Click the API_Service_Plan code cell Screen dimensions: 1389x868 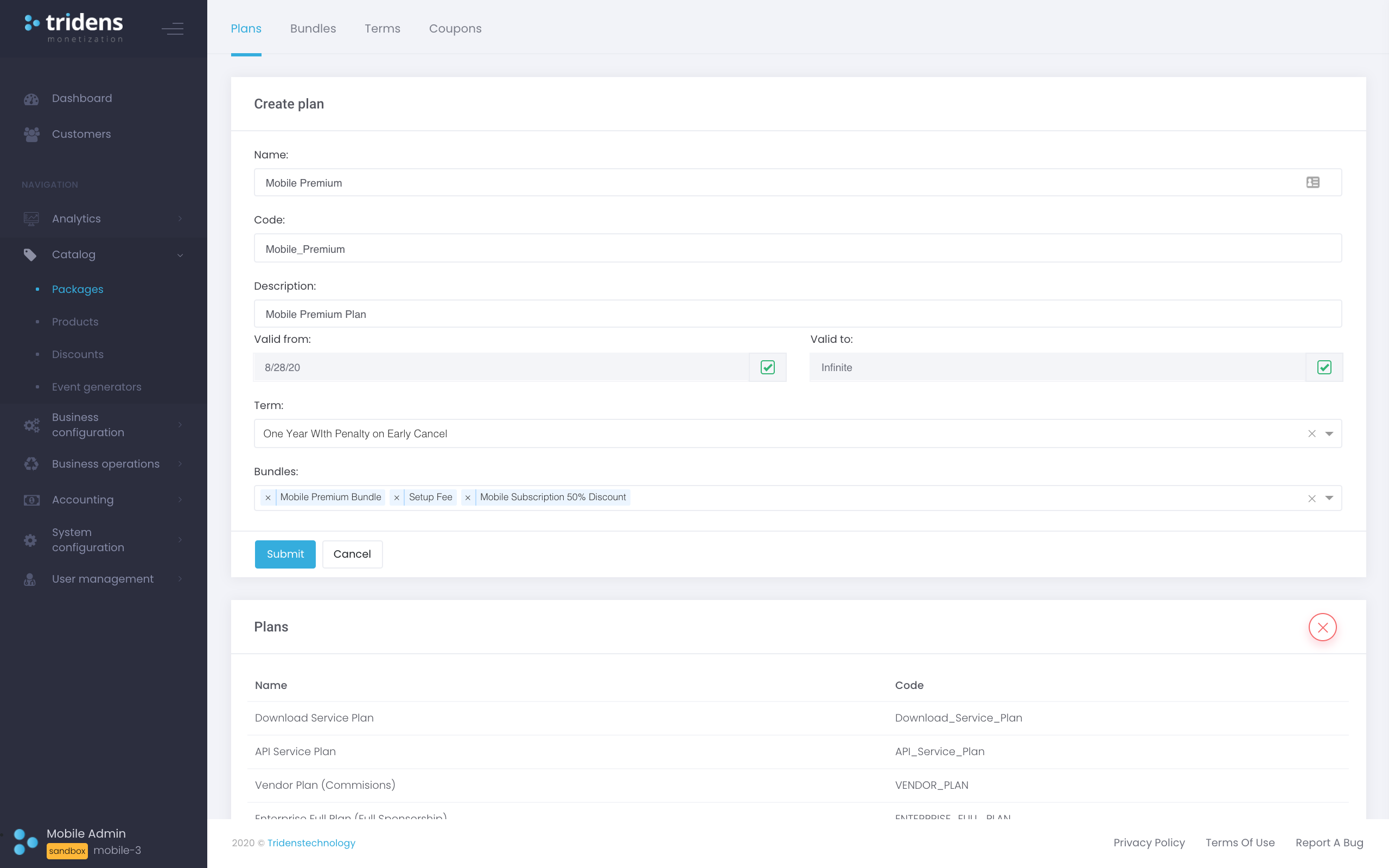940,752
